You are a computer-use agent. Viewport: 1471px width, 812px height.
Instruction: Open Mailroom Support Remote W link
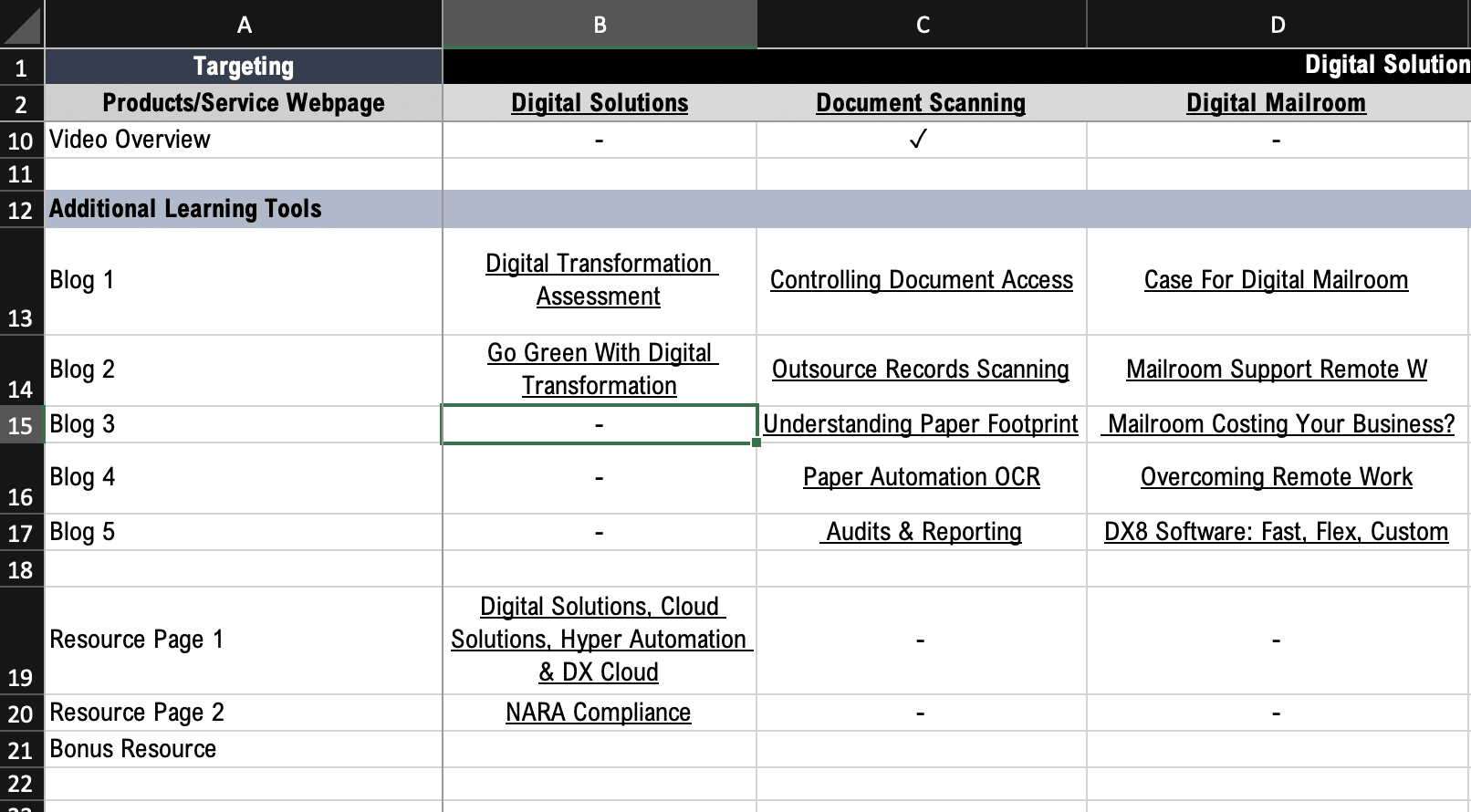click(x=1277, y=370)
